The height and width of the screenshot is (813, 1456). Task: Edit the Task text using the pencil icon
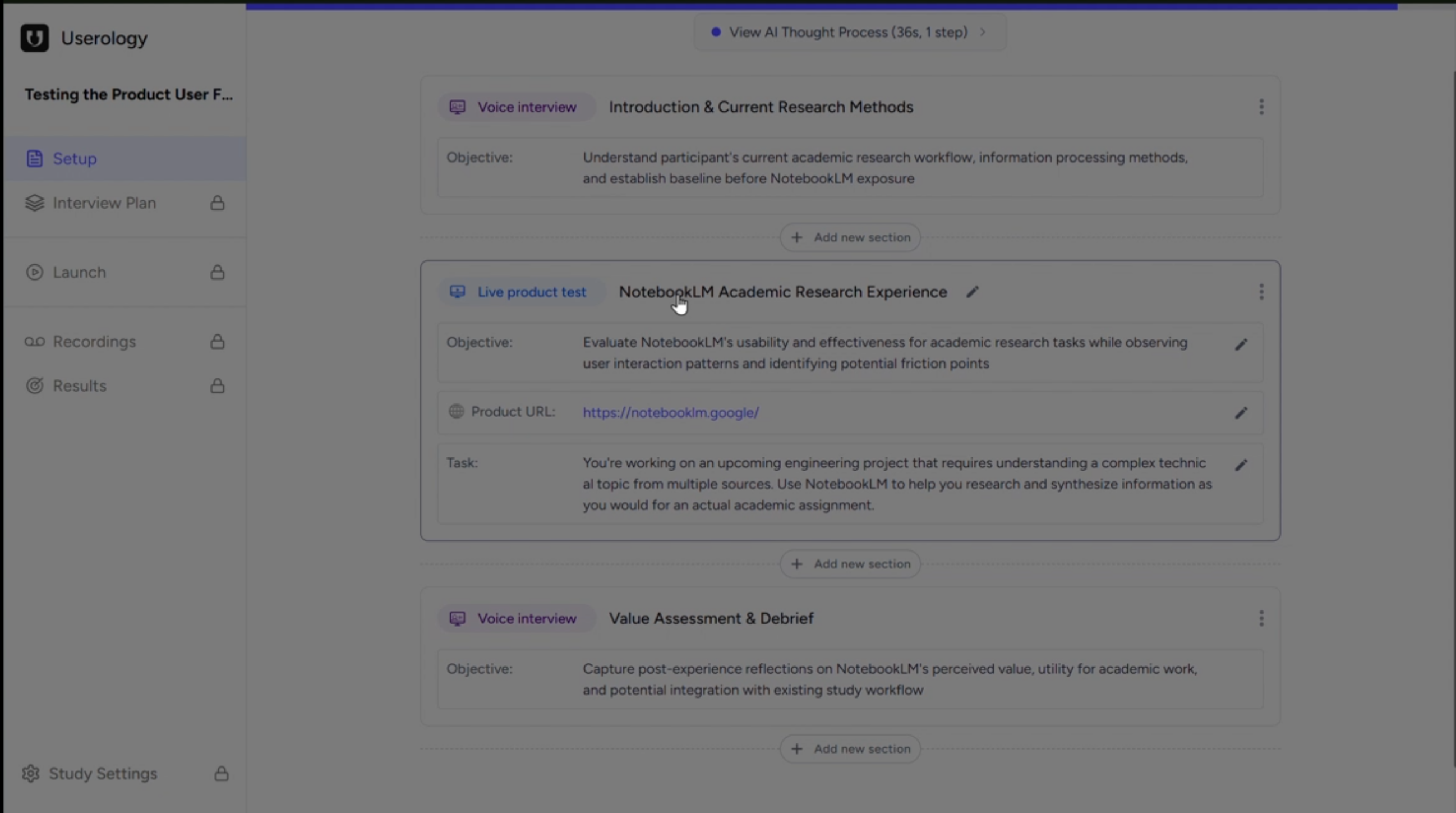tap(1241, 465)
